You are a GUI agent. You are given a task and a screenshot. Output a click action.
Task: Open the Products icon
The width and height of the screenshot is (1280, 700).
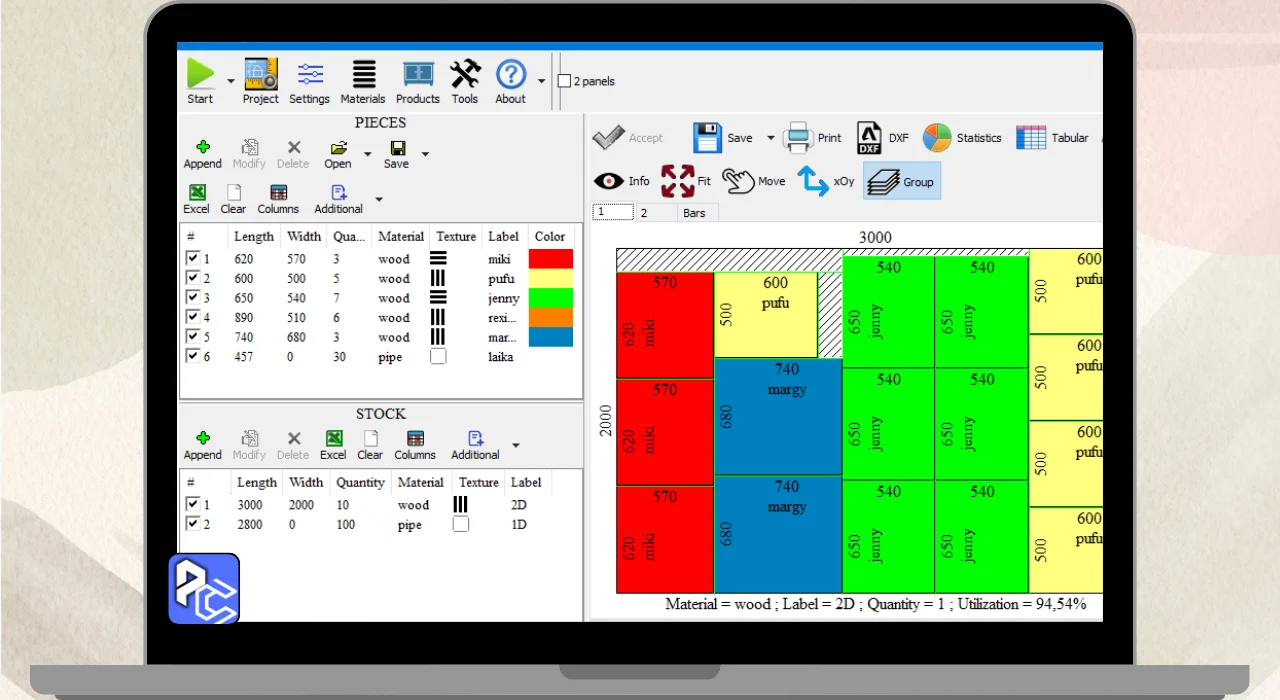click(x=418, y=74)
